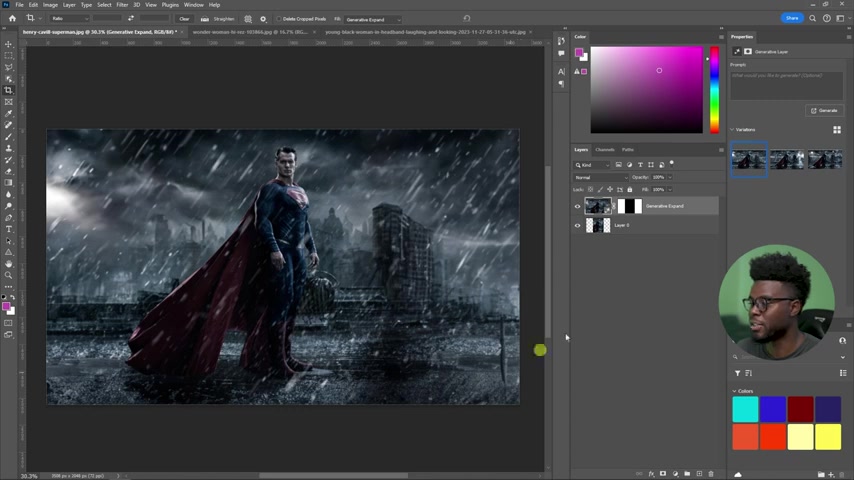This screenshot has width=854, height=480.
Task: Swap width and height crop values
Action: 131,19
